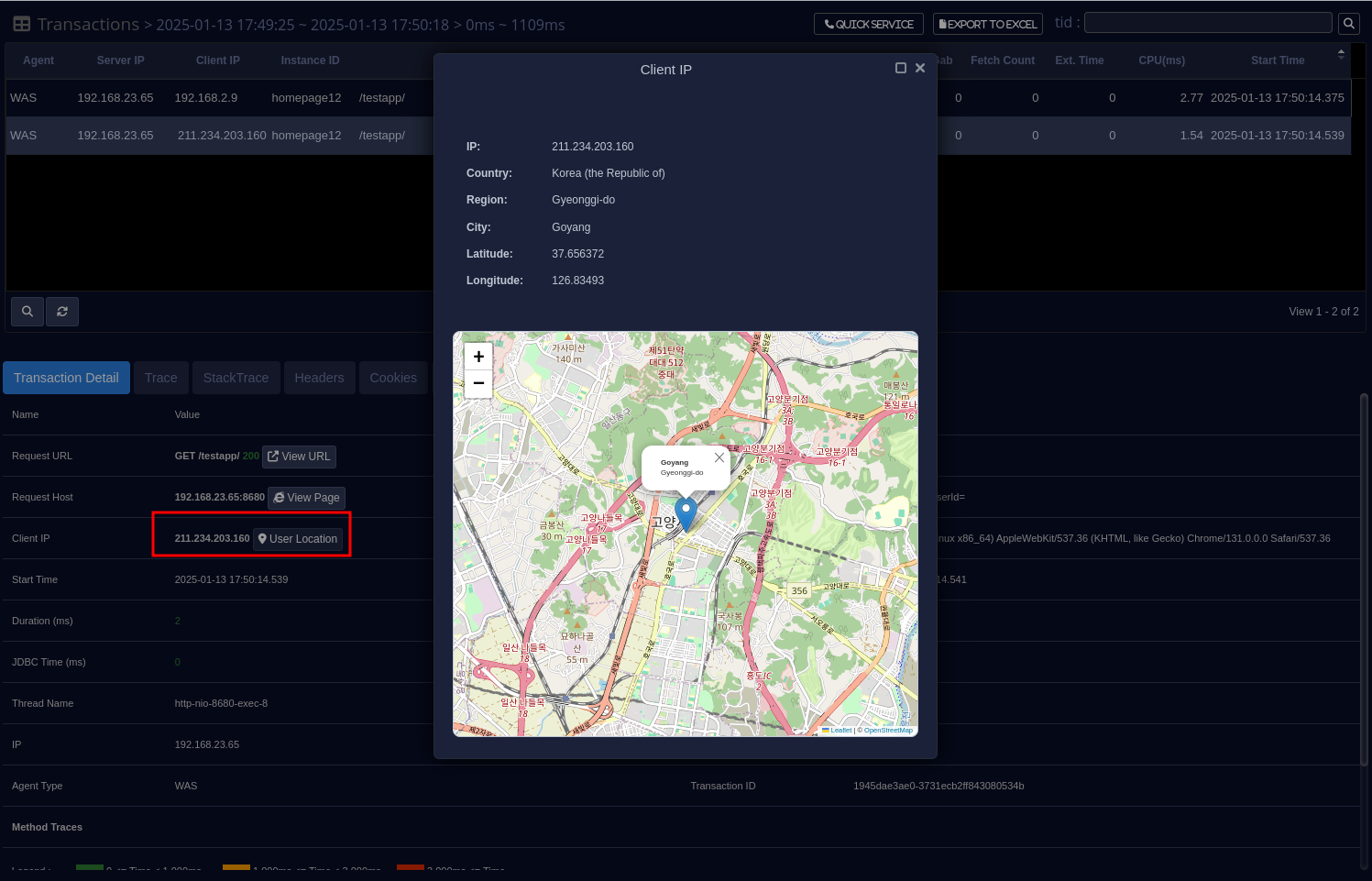Zoom out on the map
1372x881 pixels.
pyautogui.click(x=478, y=383)
